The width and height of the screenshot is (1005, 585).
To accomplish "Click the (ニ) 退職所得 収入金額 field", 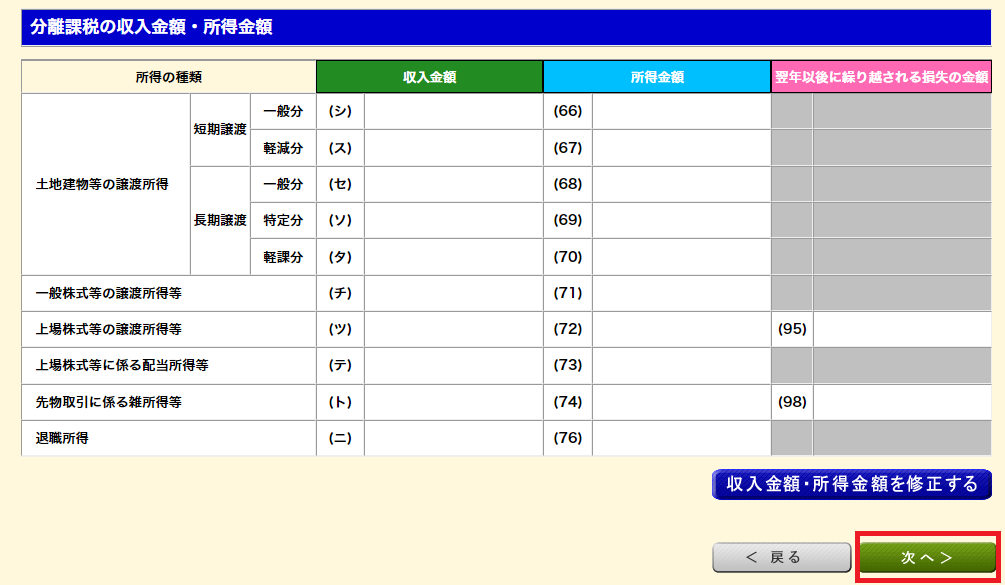I will 453,438.
